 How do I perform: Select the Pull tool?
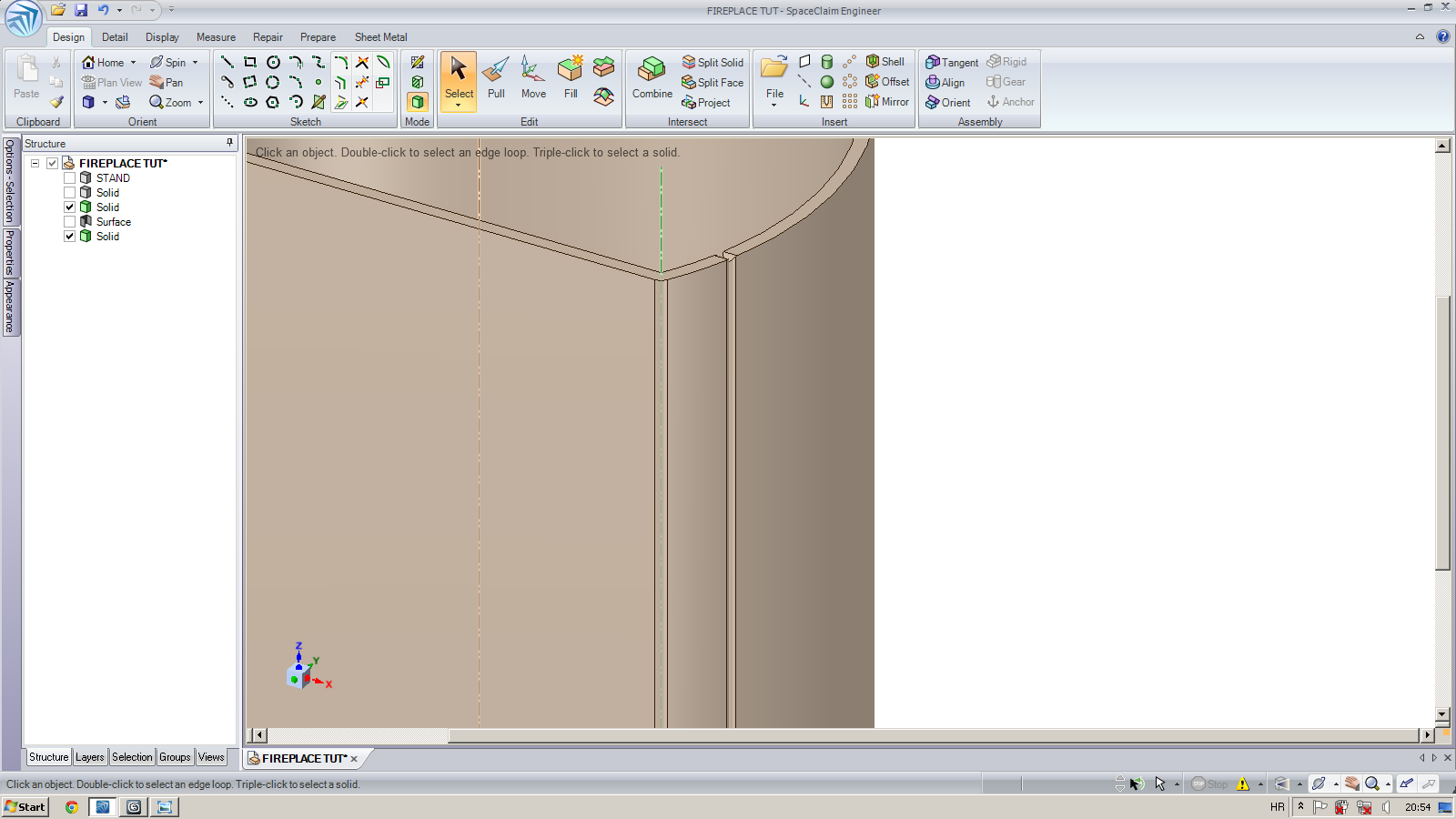tap(496, 78)
